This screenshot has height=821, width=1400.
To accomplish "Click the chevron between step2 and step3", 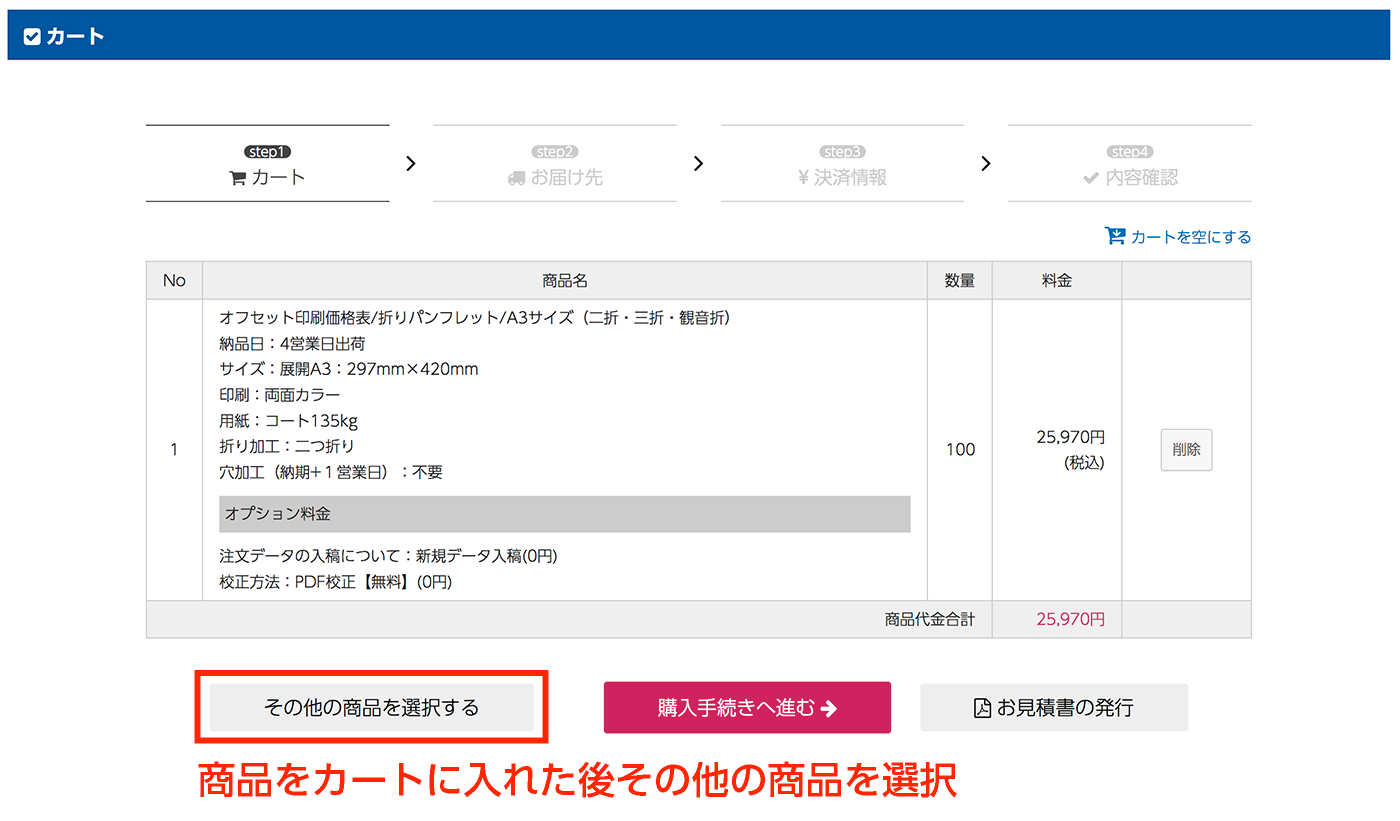I will coord(698,163).
